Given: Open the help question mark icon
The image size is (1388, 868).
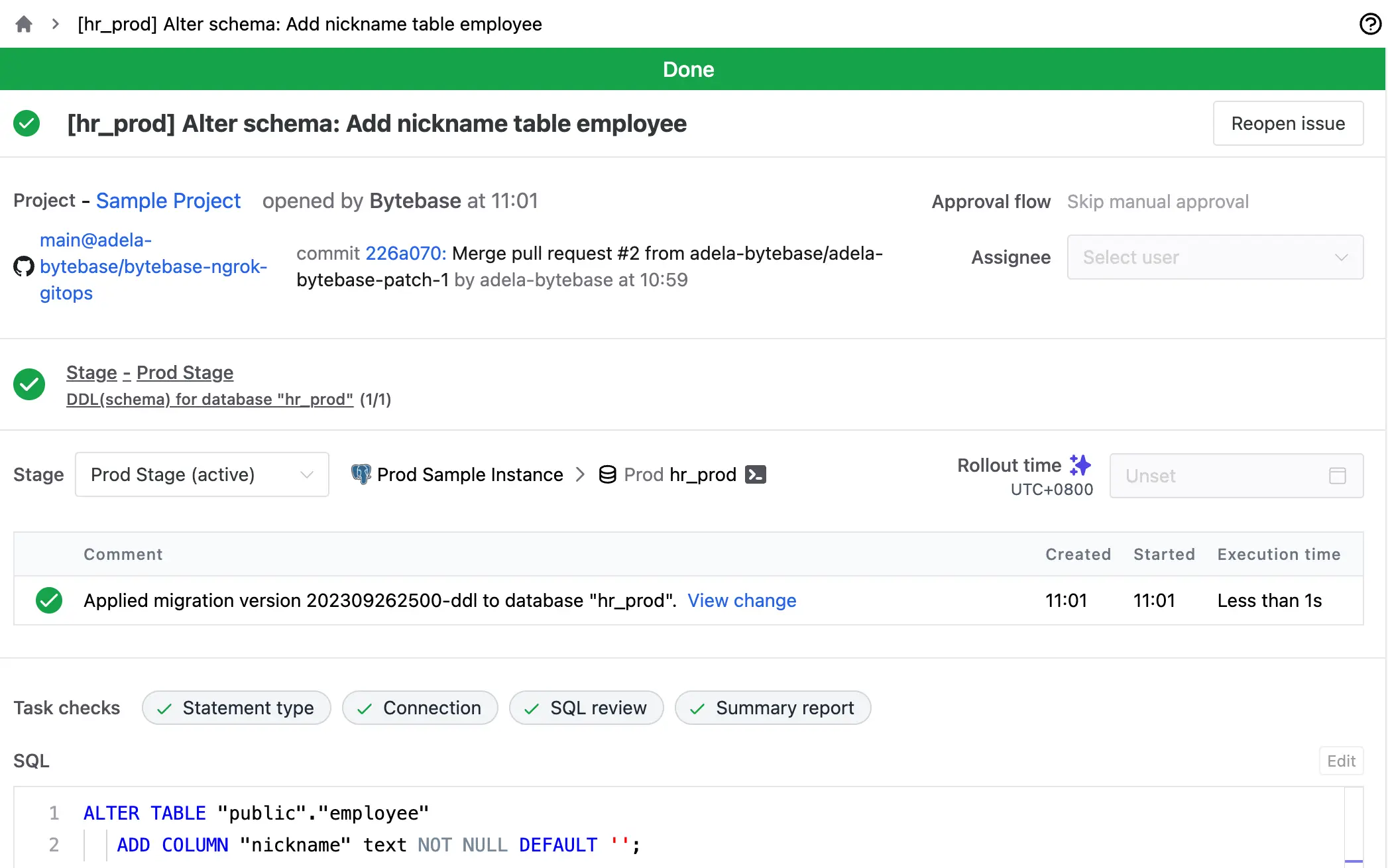Looking at the screenshot, I should (1370, 25).
